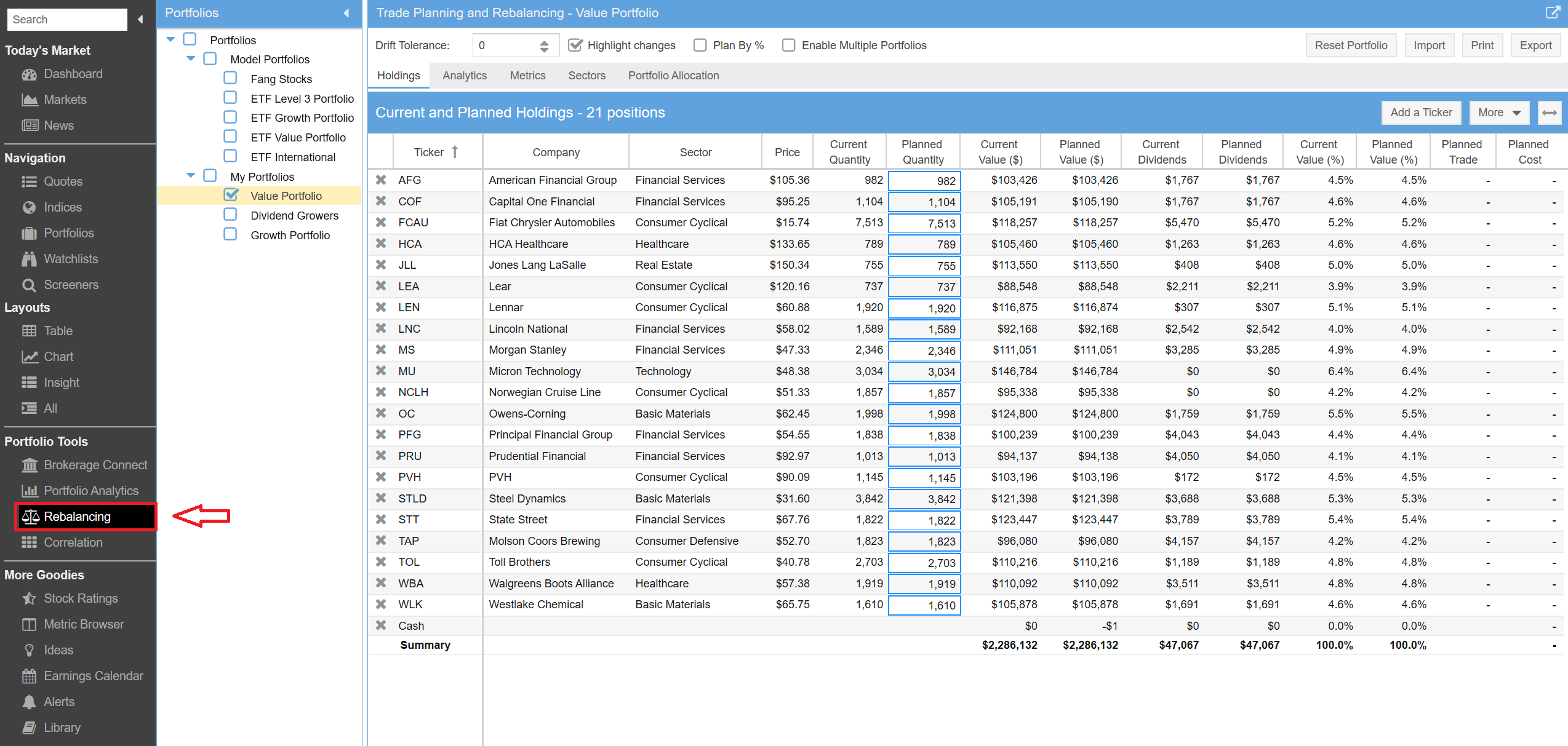Edit COF planned quantity field

coord(924,202)
